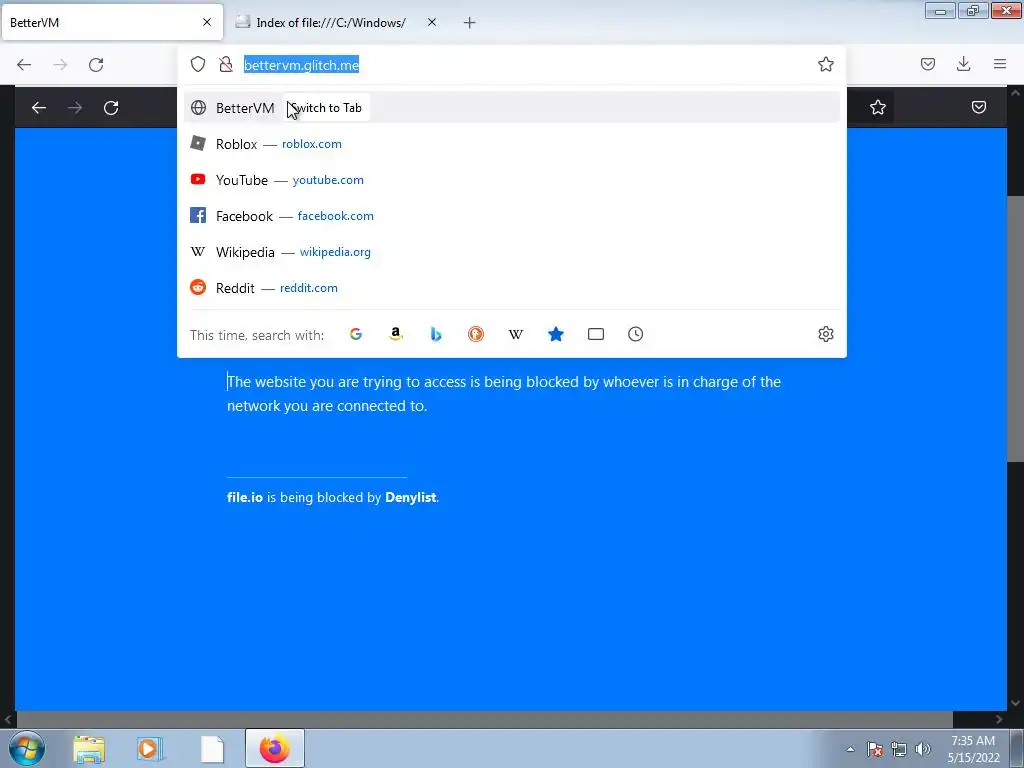Open search settings gear in dropdown

click(825, 334)
